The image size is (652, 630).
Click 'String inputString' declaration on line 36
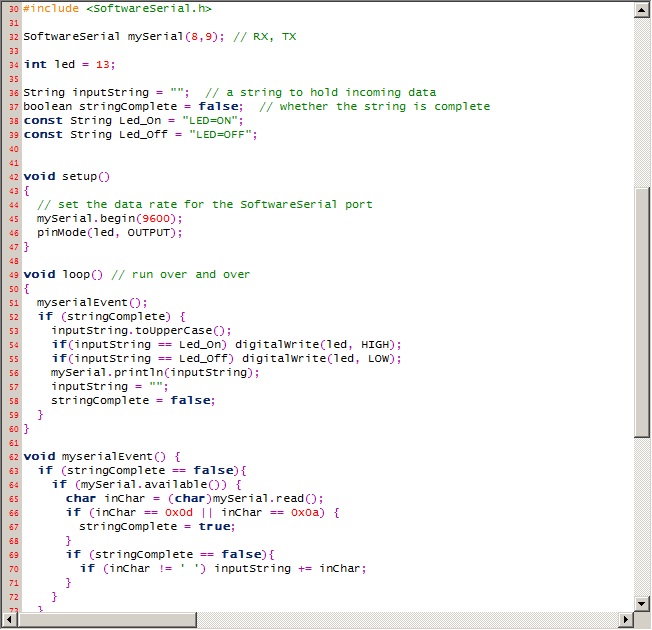(x=106, y=93)
